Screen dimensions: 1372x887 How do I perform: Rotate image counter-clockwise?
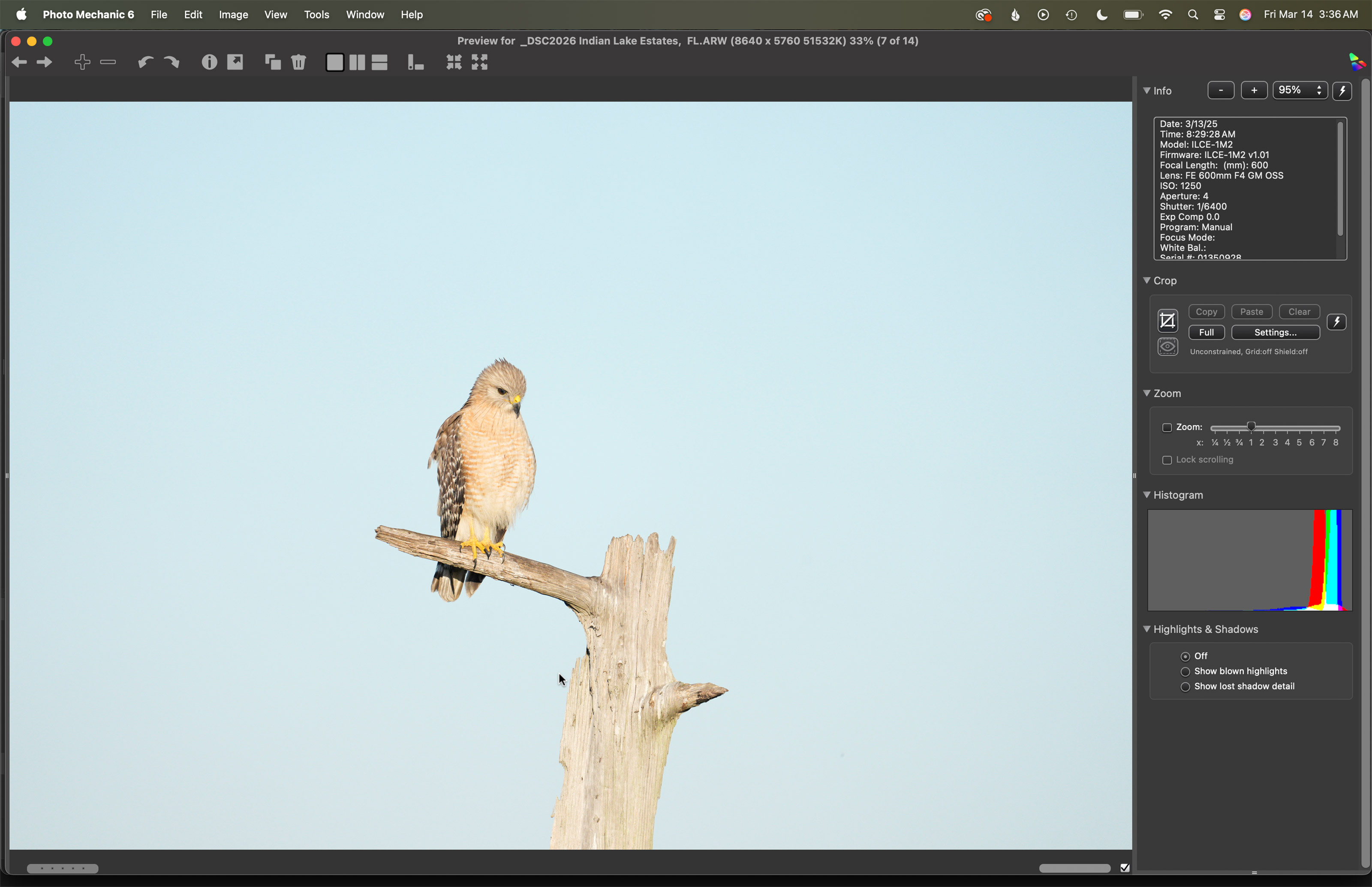(x=145, y=62)
